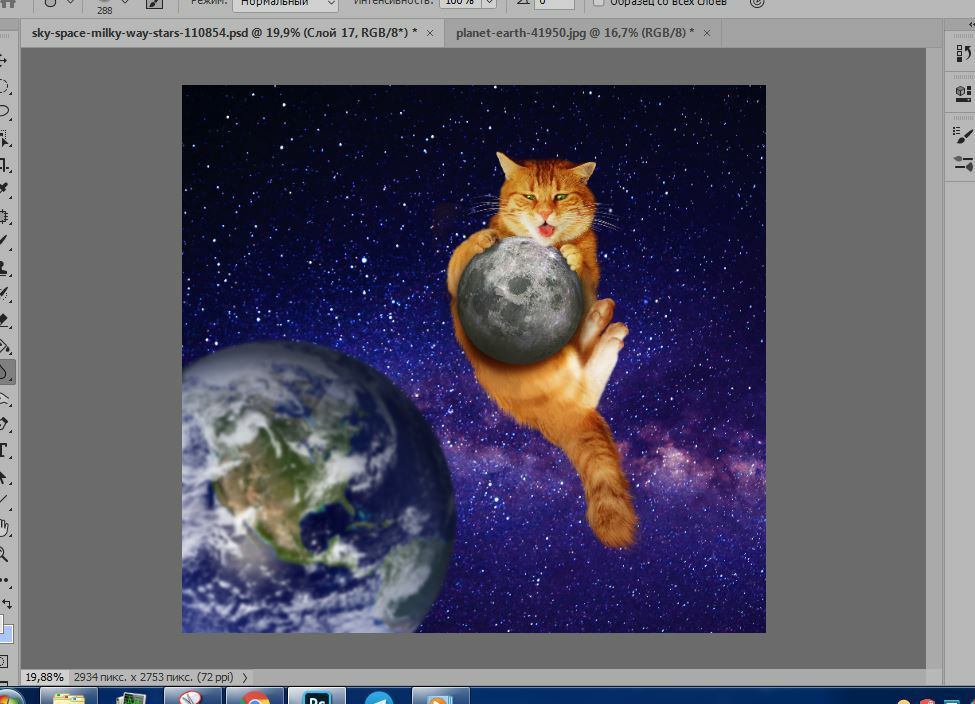This screenshot has height=704, width=975.
Task: Open the Adjustments sliders panel icon
Action: click(962, 164)
